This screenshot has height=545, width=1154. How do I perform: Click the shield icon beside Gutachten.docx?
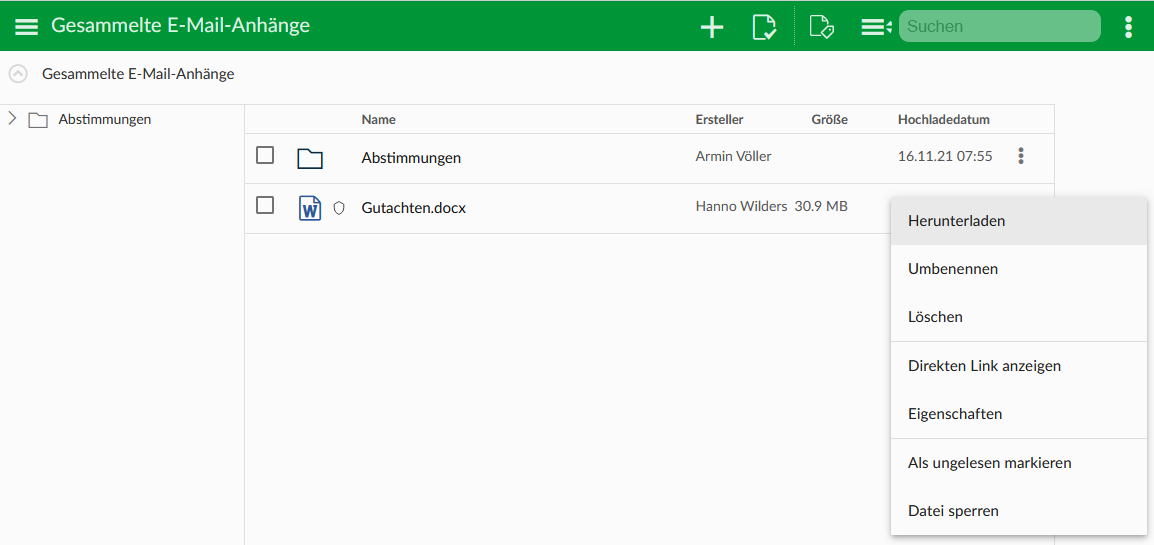(339, 208)
